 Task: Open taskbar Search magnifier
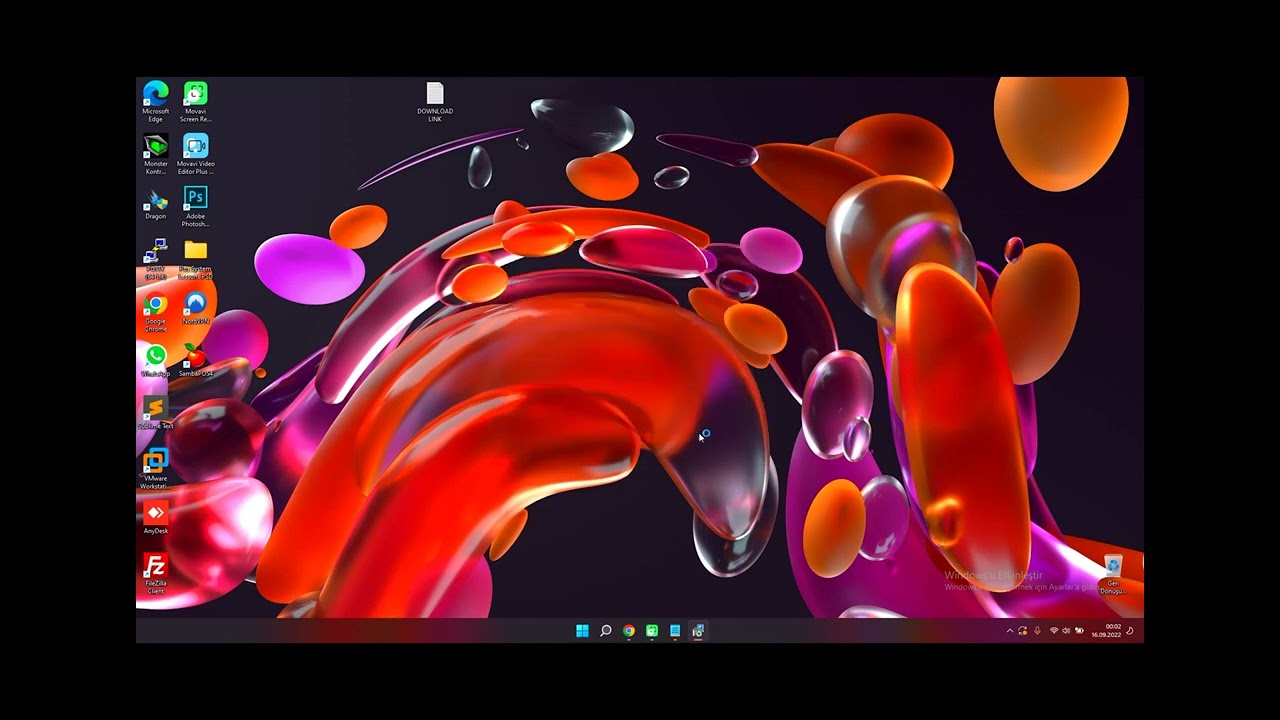tap(605, 631)
